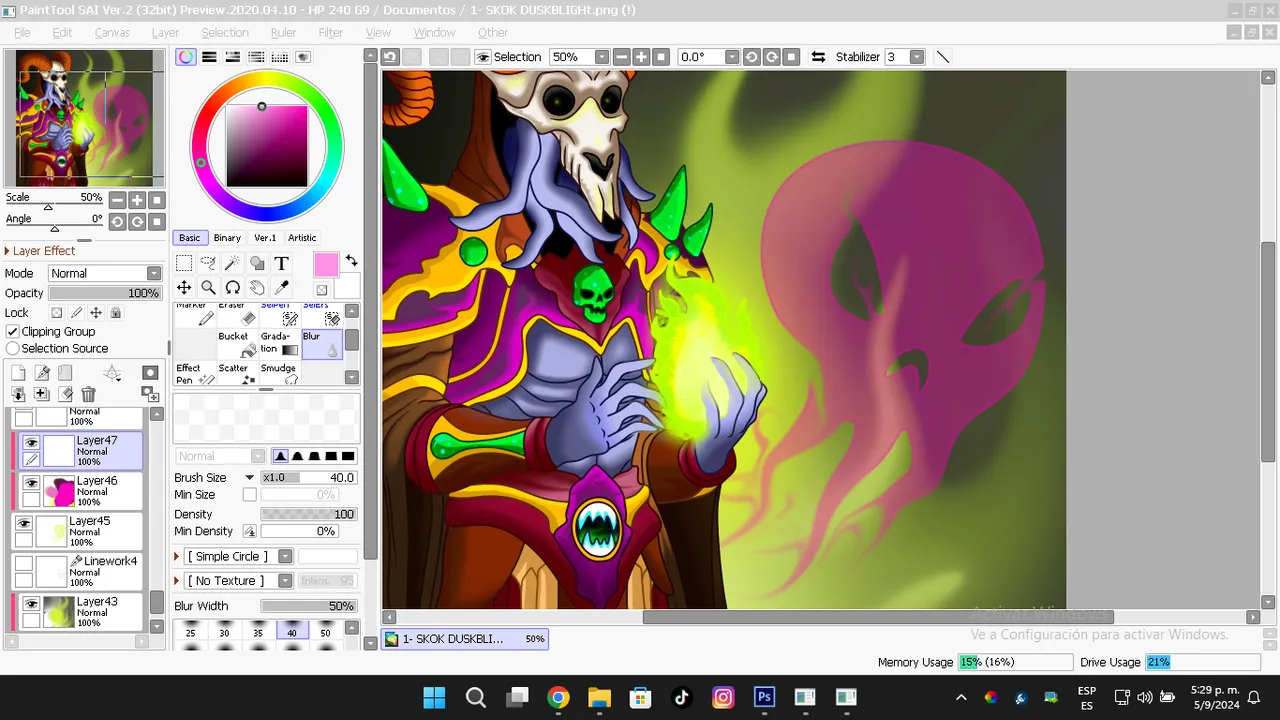
Task: Click navigator Scale zoom-out minus button
Action: coord(118,200)
